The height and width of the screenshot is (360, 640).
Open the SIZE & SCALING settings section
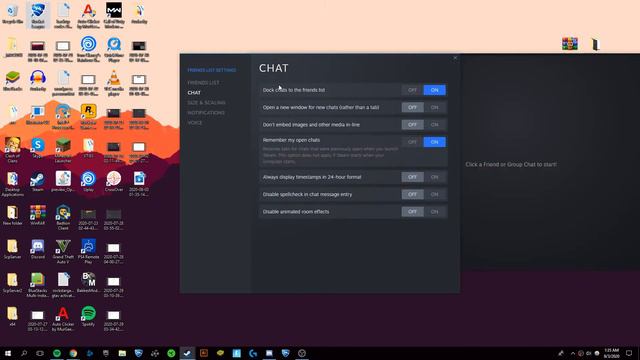[206, 103]
